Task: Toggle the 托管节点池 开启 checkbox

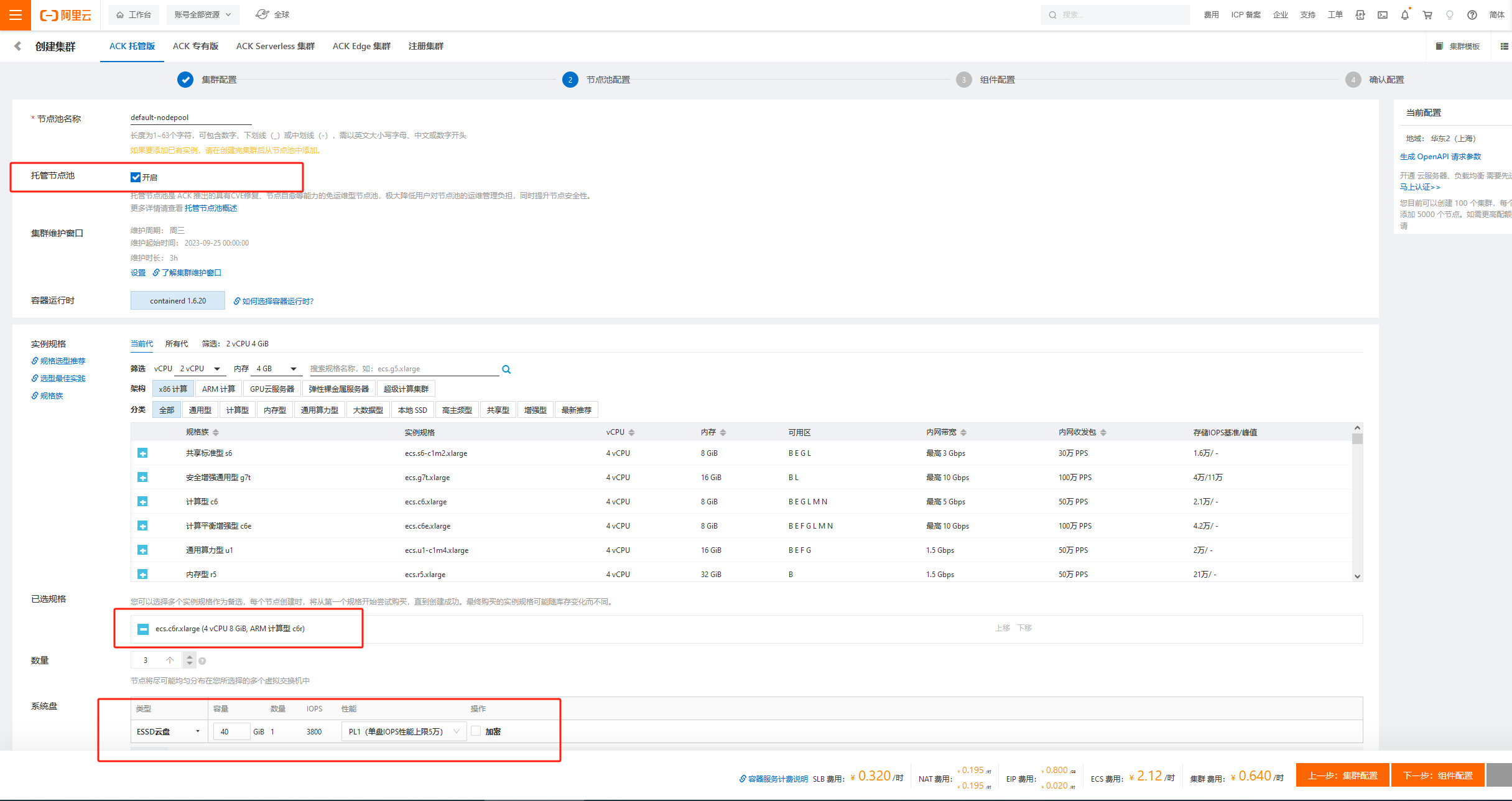Action: (x=136, y=177)
